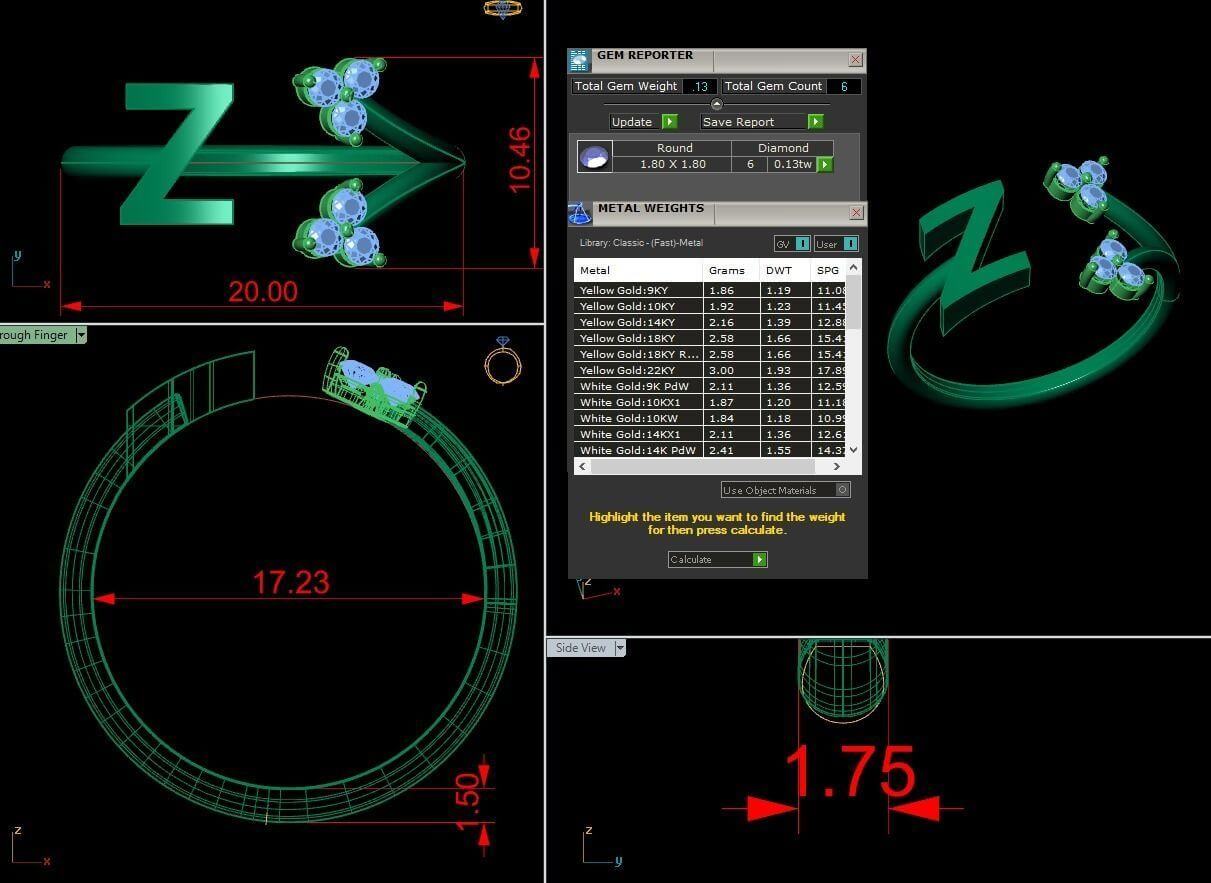Enable the Use Object Materials option
The width and height of the screenshot is (1211, 883).
pos(786,490)
